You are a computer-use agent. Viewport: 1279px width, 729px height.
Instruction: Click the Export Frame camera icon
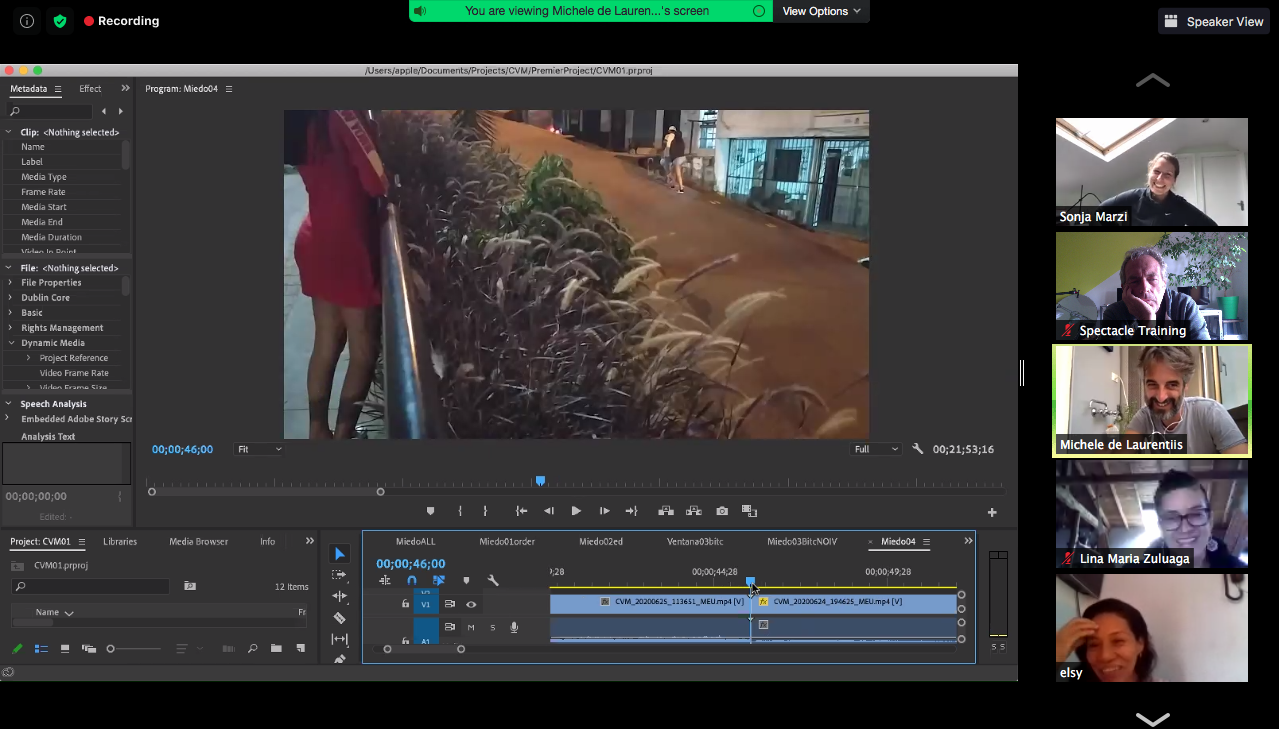tap(722, 511)
